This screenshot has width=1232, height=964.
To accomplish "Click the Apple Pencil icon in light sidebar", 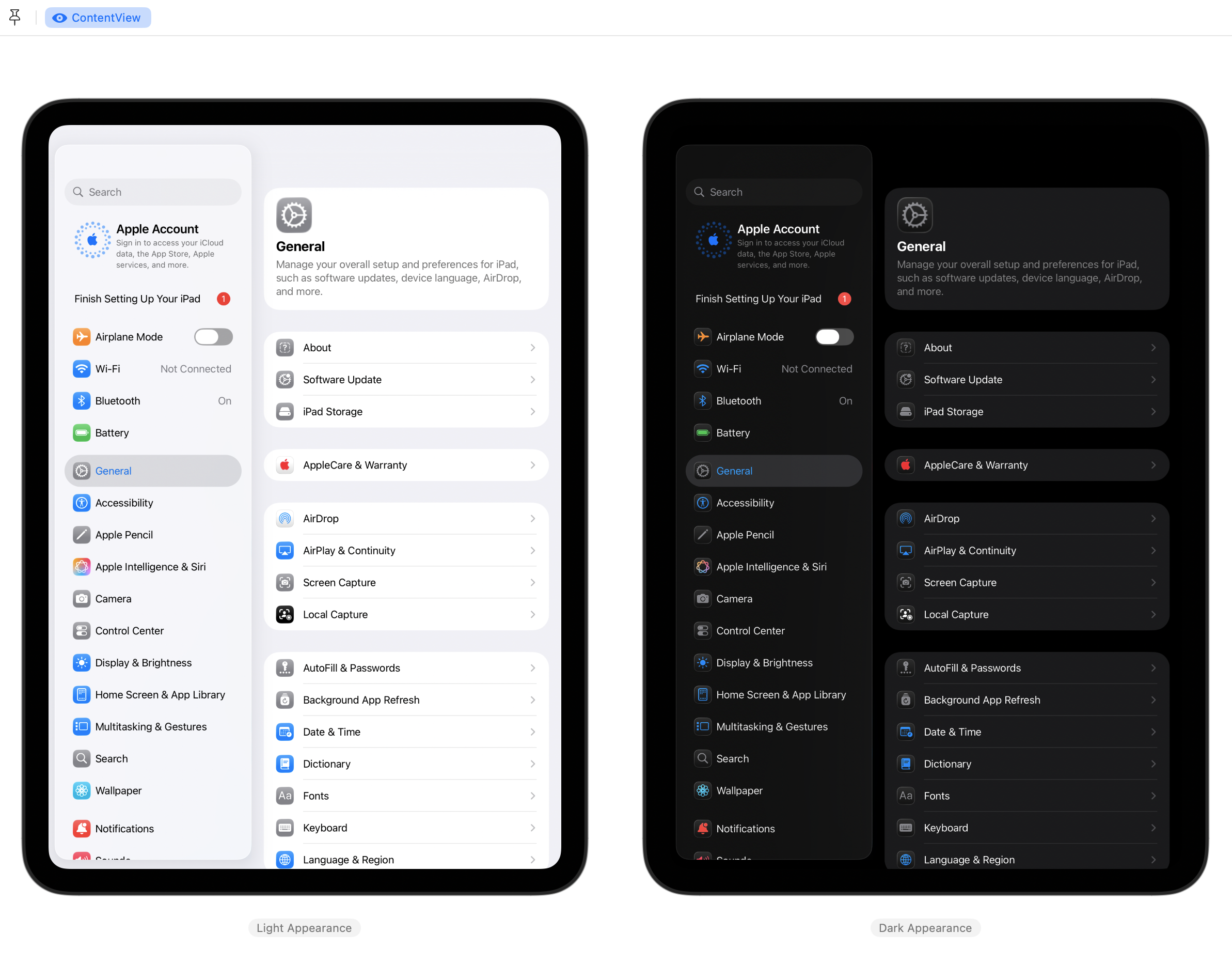I will pyautogui.click(x=82, y=535).
